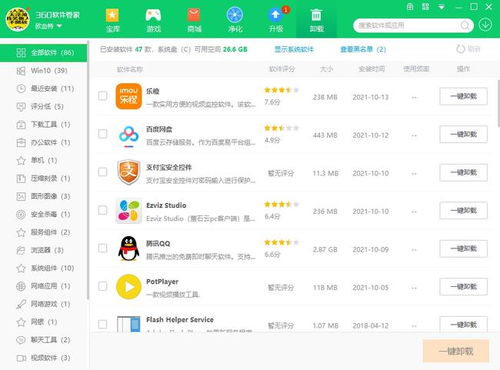Sort the list by 安装时间 column header
The width and height of the screenshot is (500, 370).
pyautogui.click(x=371, y=69)
